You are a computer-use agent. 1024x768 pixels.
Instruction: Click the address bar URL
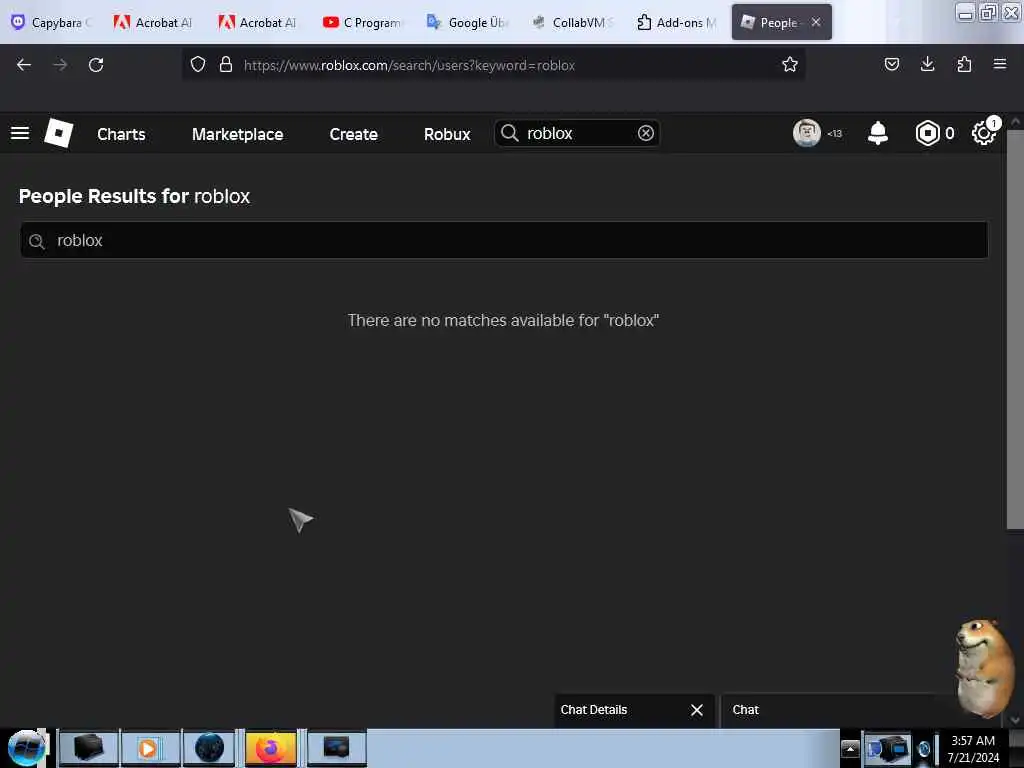pyautogui.click(x=409, y=65)
